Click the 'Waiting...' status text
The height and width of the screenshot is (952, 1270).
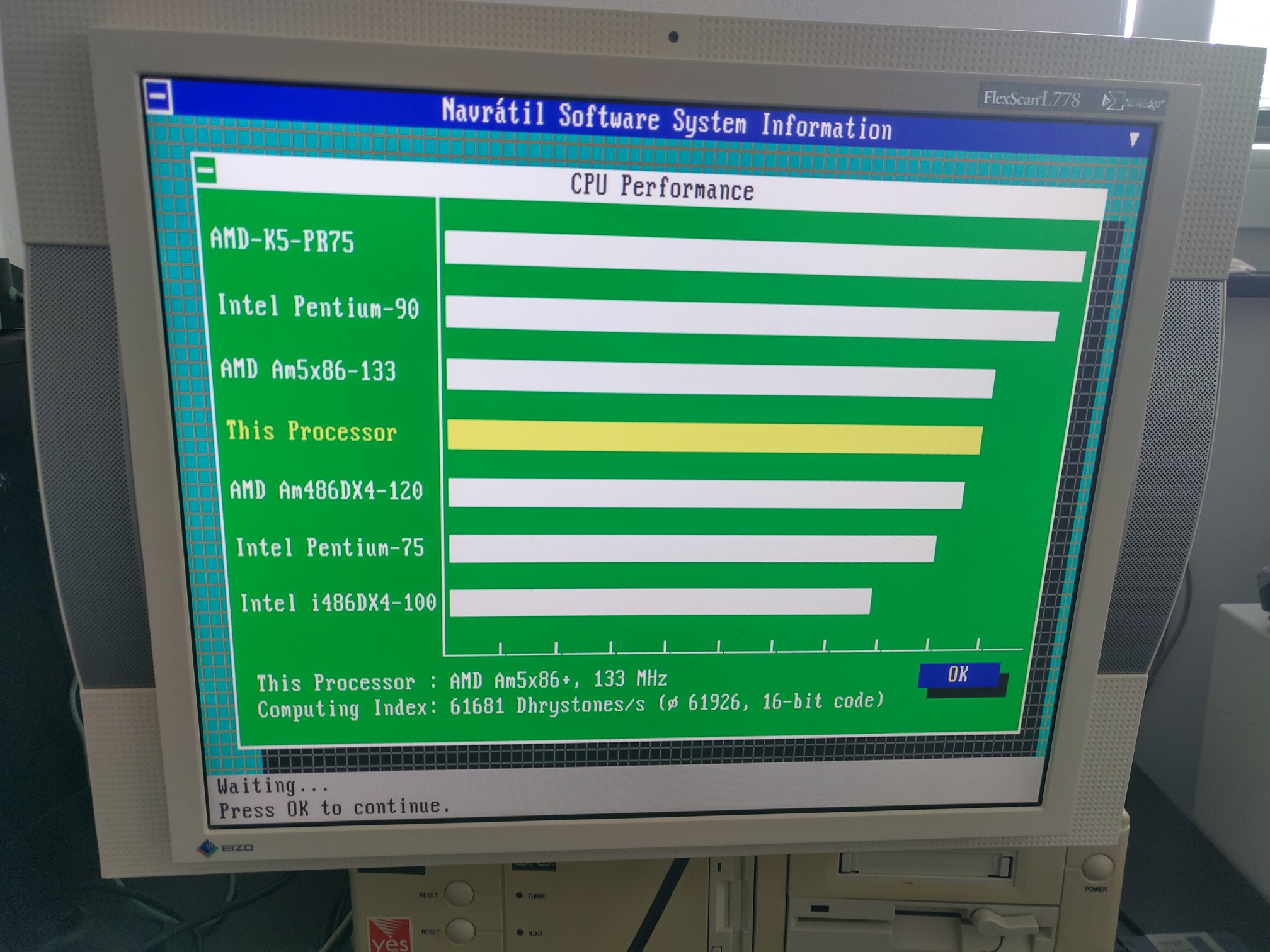point(272,786)
